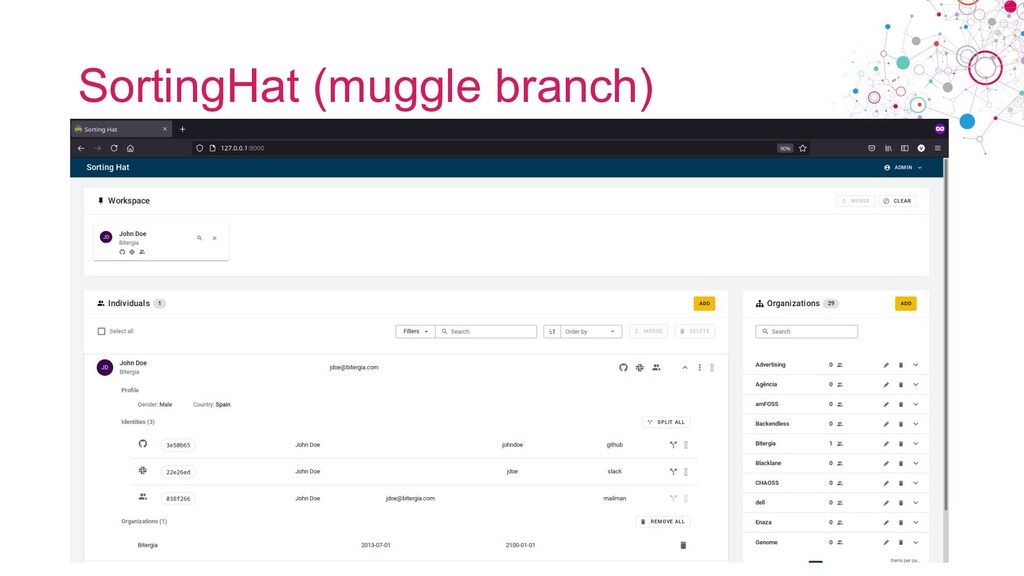The width and height of the screenshot is (1024, 576).
Task: Edit the Backendless organization
Action: [x=886, y=424]
